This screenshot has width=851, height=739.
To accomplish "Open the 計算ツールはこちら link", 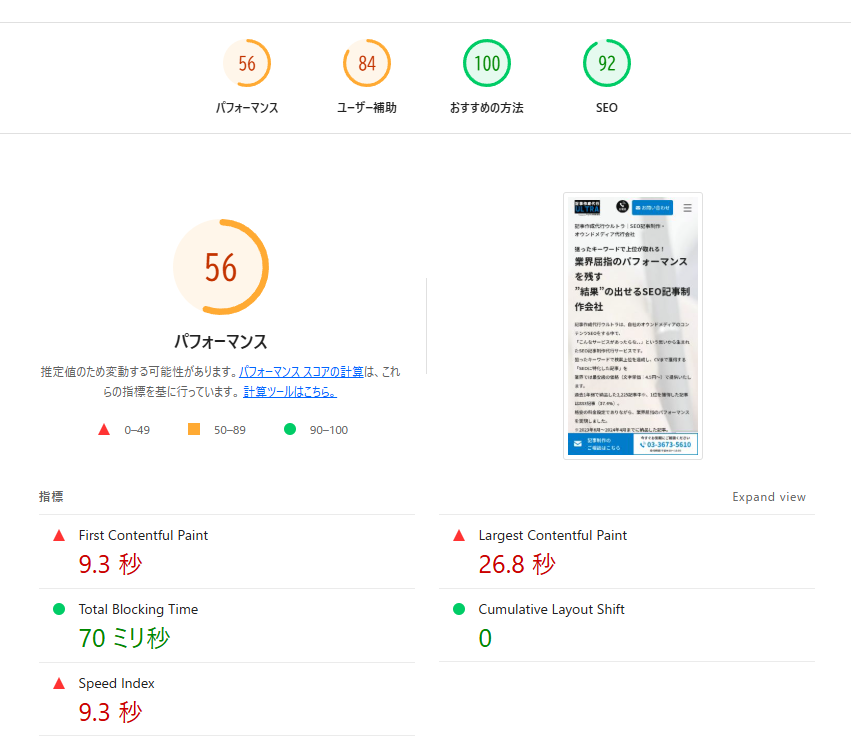I will pyautogui.click(x=290, y=392).
